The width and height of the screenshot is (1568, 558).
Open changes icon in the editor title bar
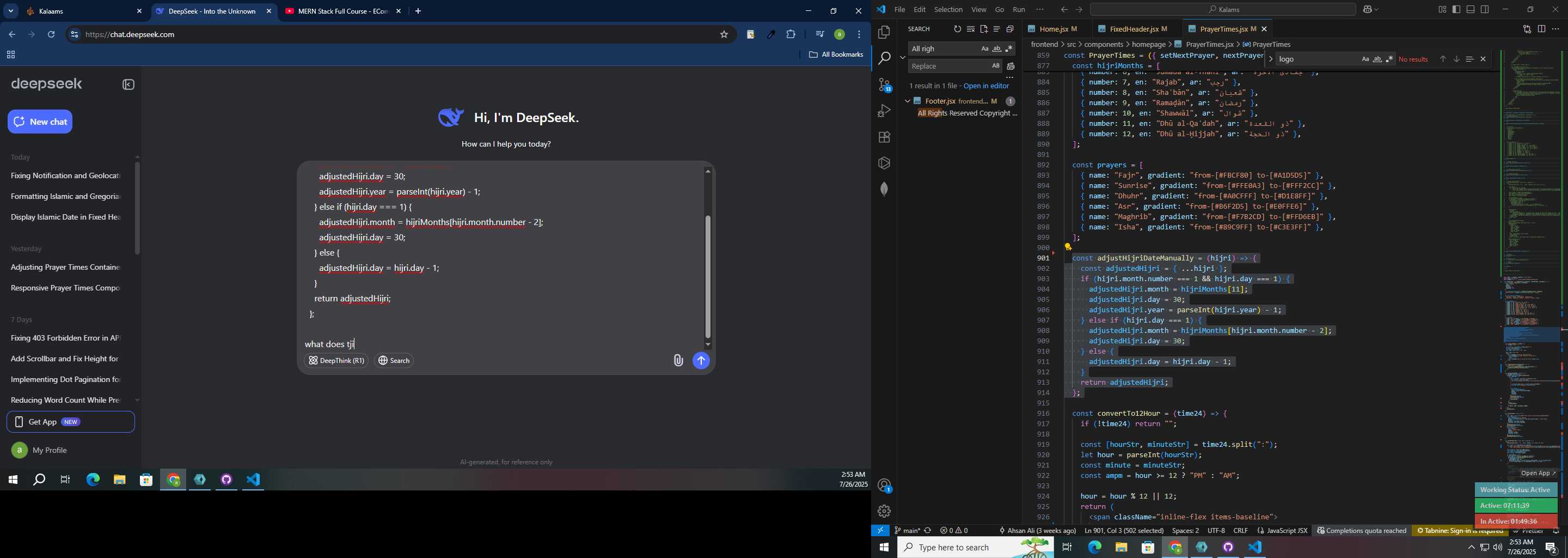[1527, 29]
